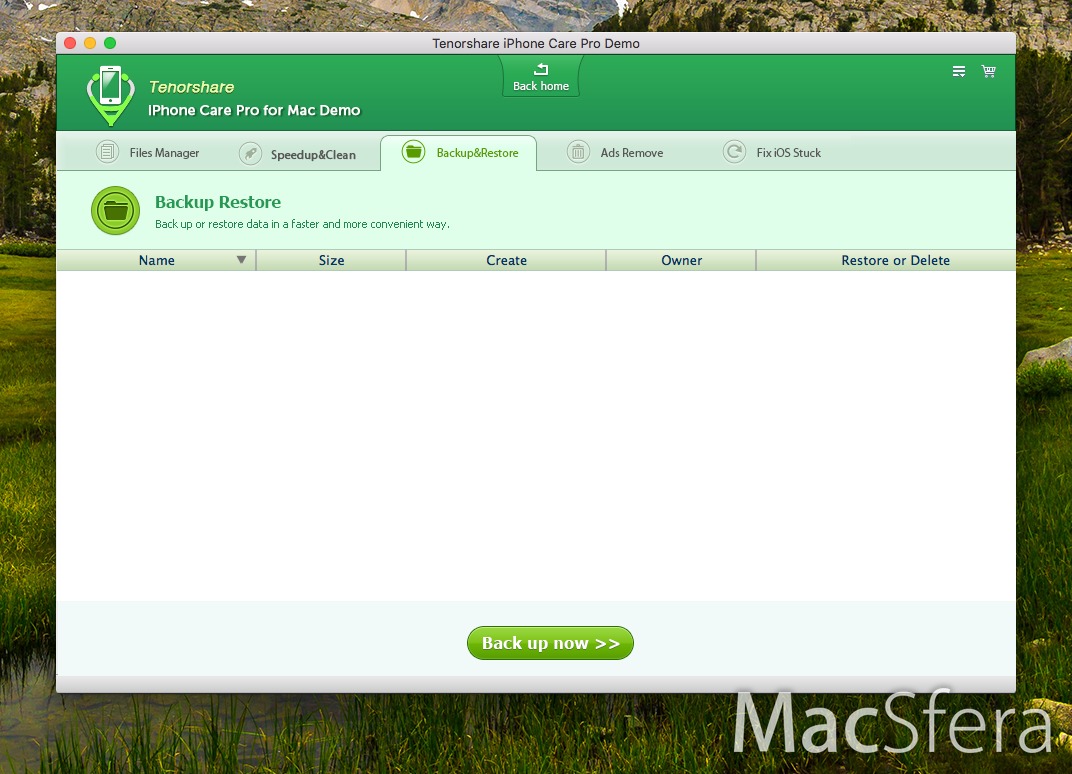Click the Fix iOS Stuck refresh icon
Viewport: 1072px width, 774px height.
click(734, 152)
